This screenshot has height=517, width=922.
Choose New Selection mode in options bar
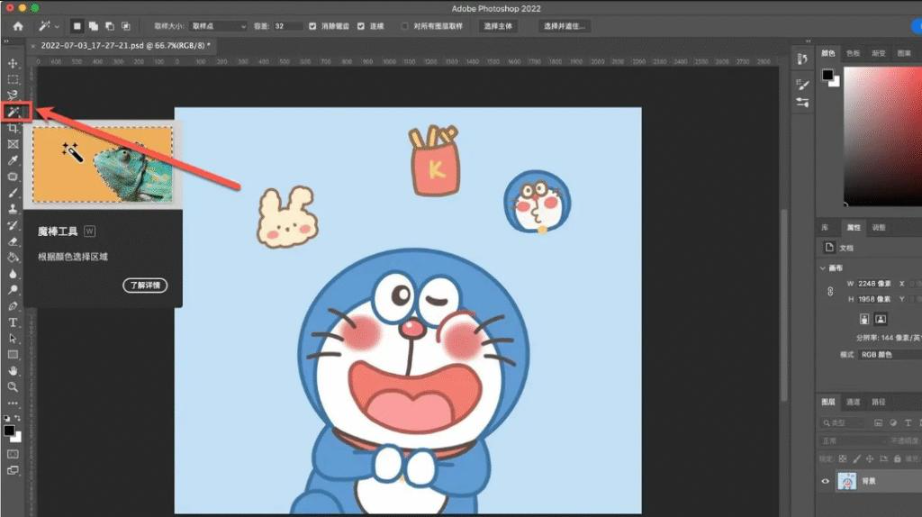(76, 26)
